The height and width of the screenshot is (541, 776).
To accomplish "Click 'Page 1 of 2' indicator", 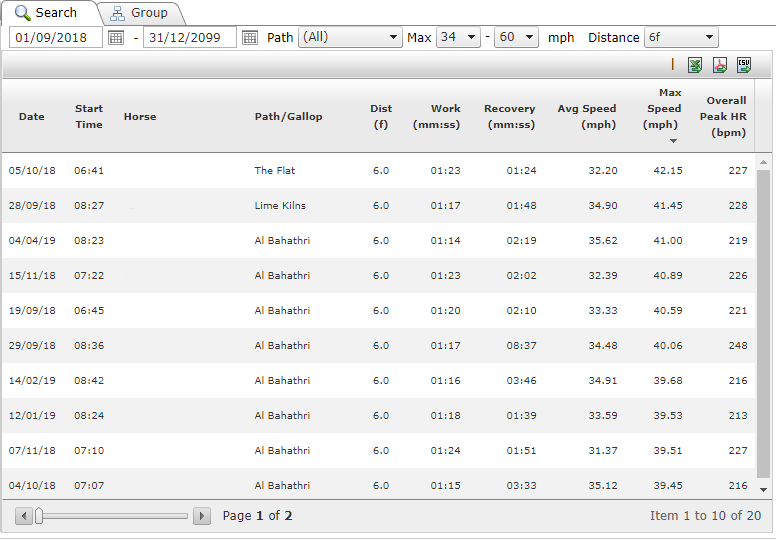I will tap(257, 516).
